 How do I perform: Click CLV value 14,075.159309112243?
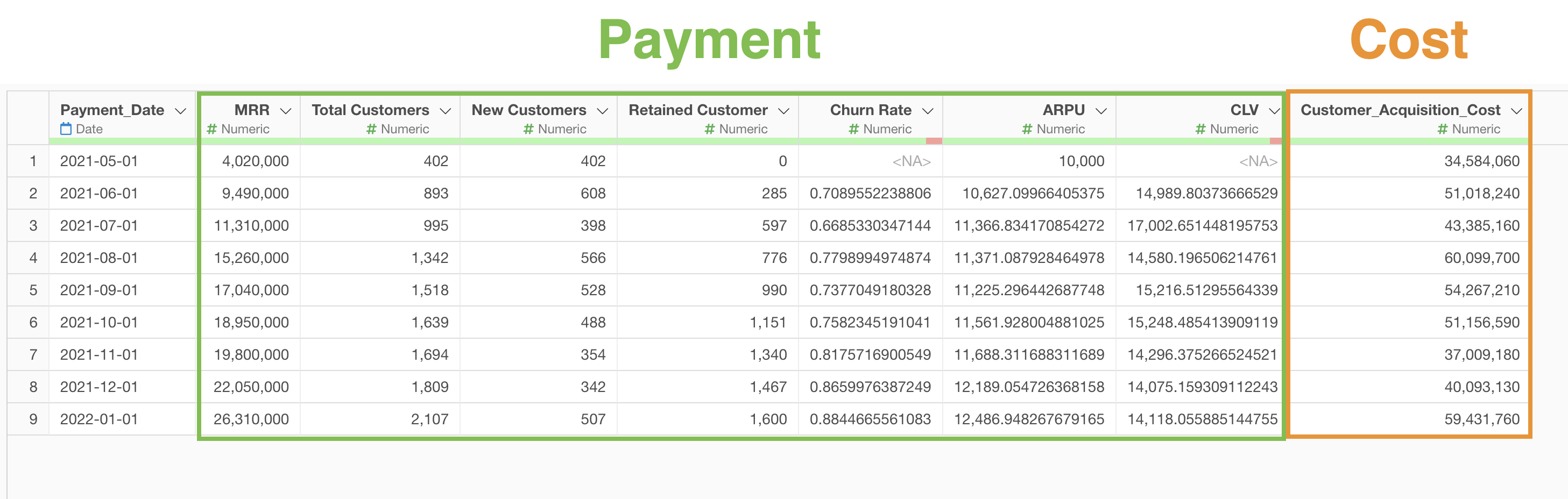[1203, 387]
